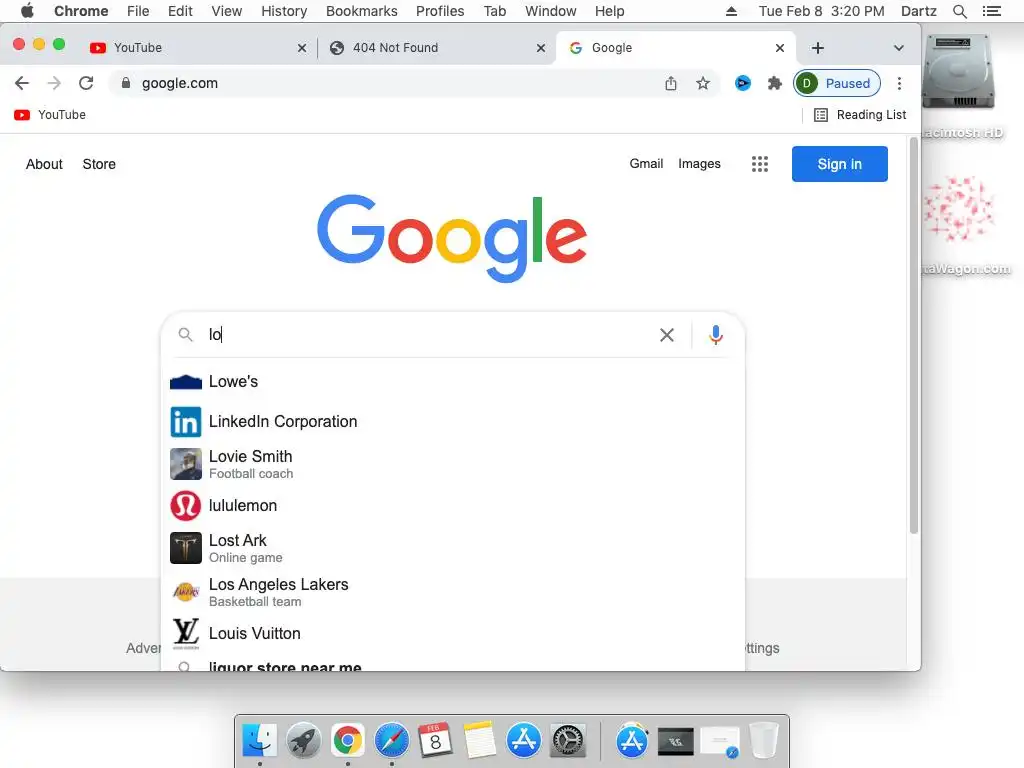Open the YouTube bookmark
Image resolution: width=1024 pixels, height=768 pixels.
(x=50, y=115)
